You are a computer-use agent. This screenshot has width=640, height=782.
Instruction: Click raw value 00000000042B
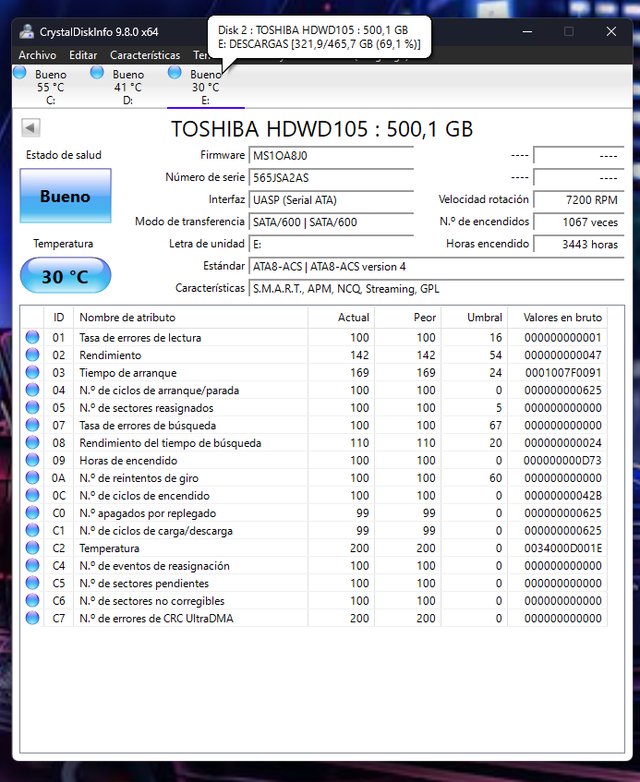(x=563, y=495)
